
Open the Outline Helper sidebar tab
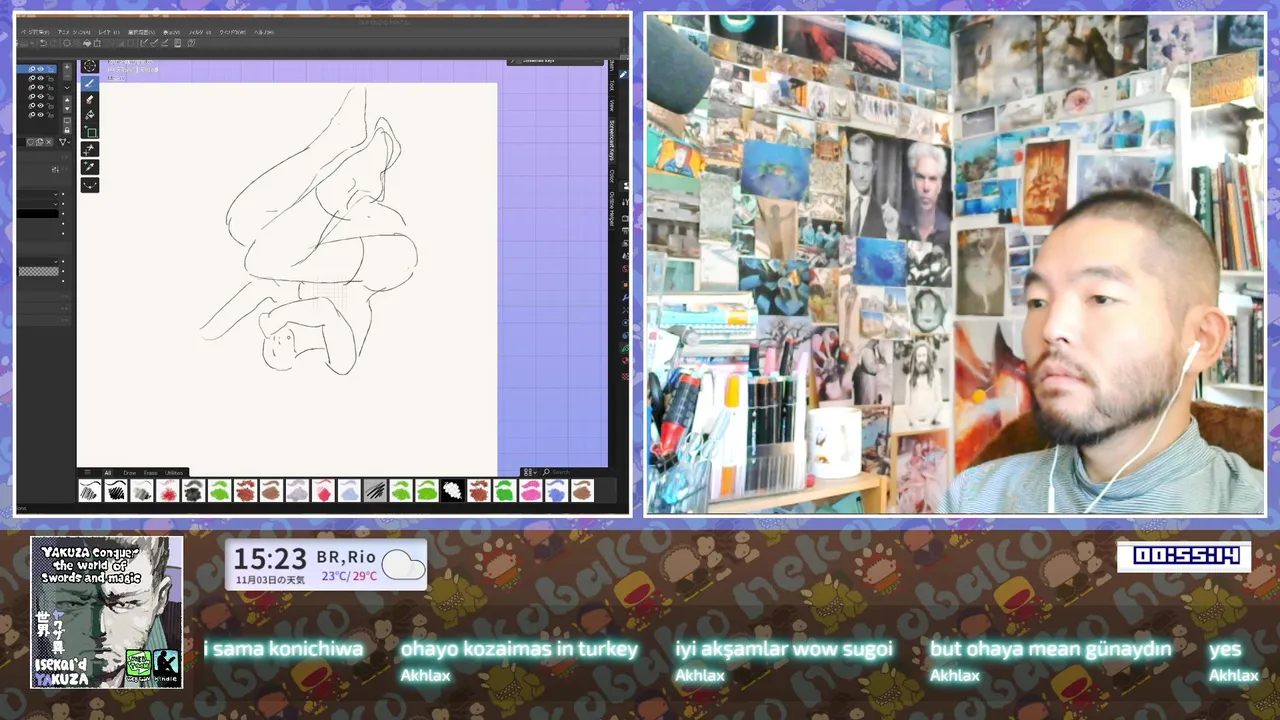click(x=612, y=209)
